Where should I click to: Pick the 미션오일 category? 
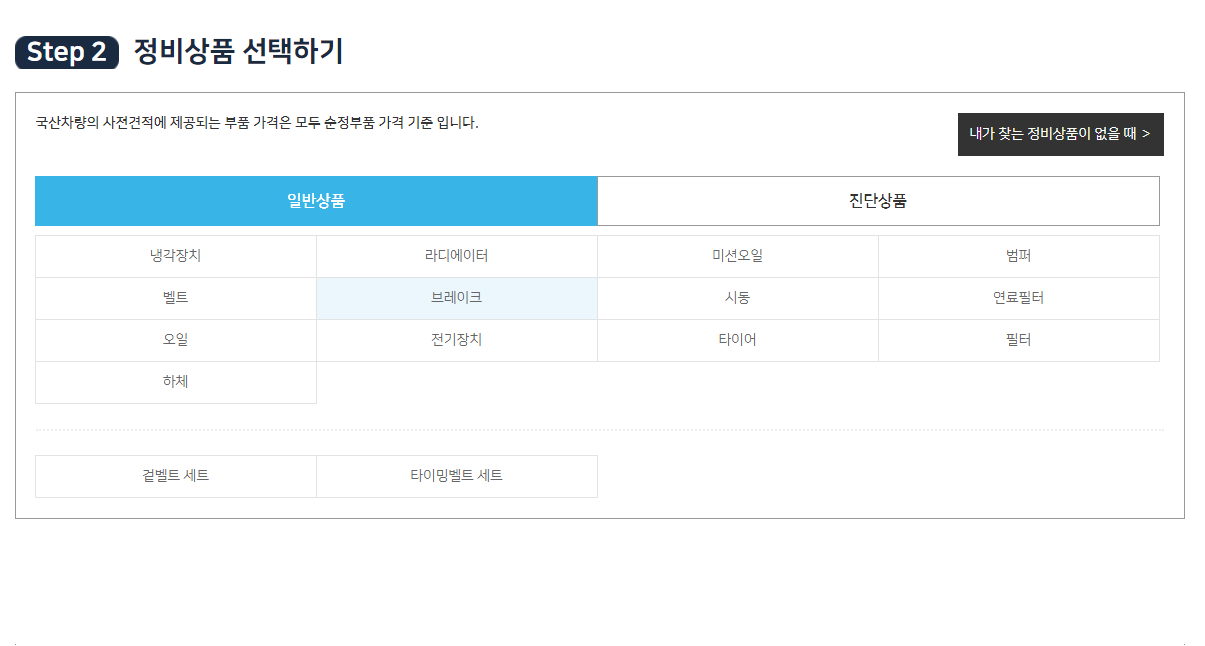point(738,256)
